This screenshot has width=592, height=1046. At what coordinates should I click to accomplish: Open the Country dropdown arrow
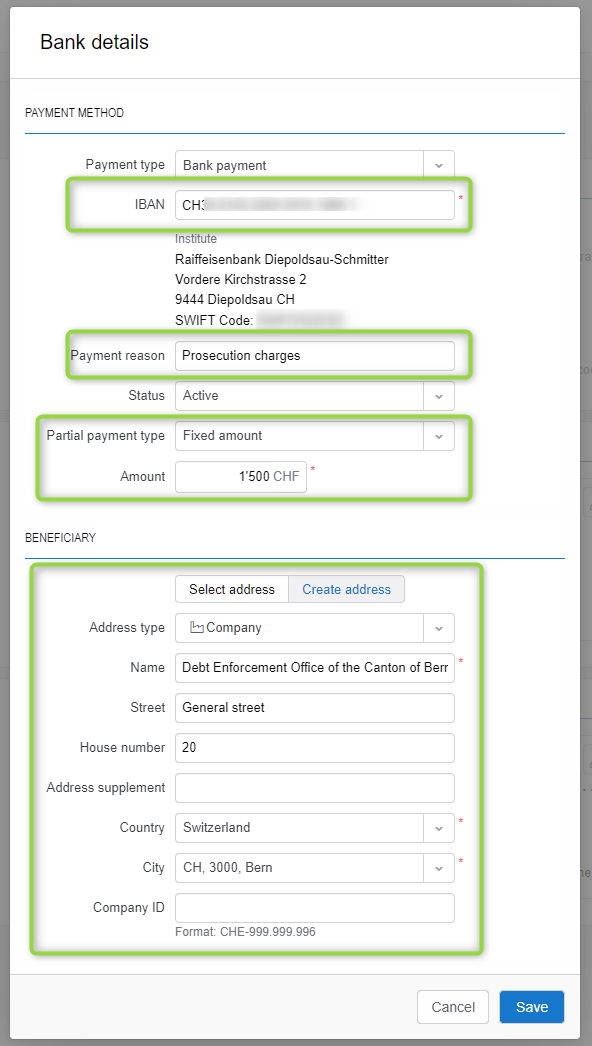[x=439, y=828]
